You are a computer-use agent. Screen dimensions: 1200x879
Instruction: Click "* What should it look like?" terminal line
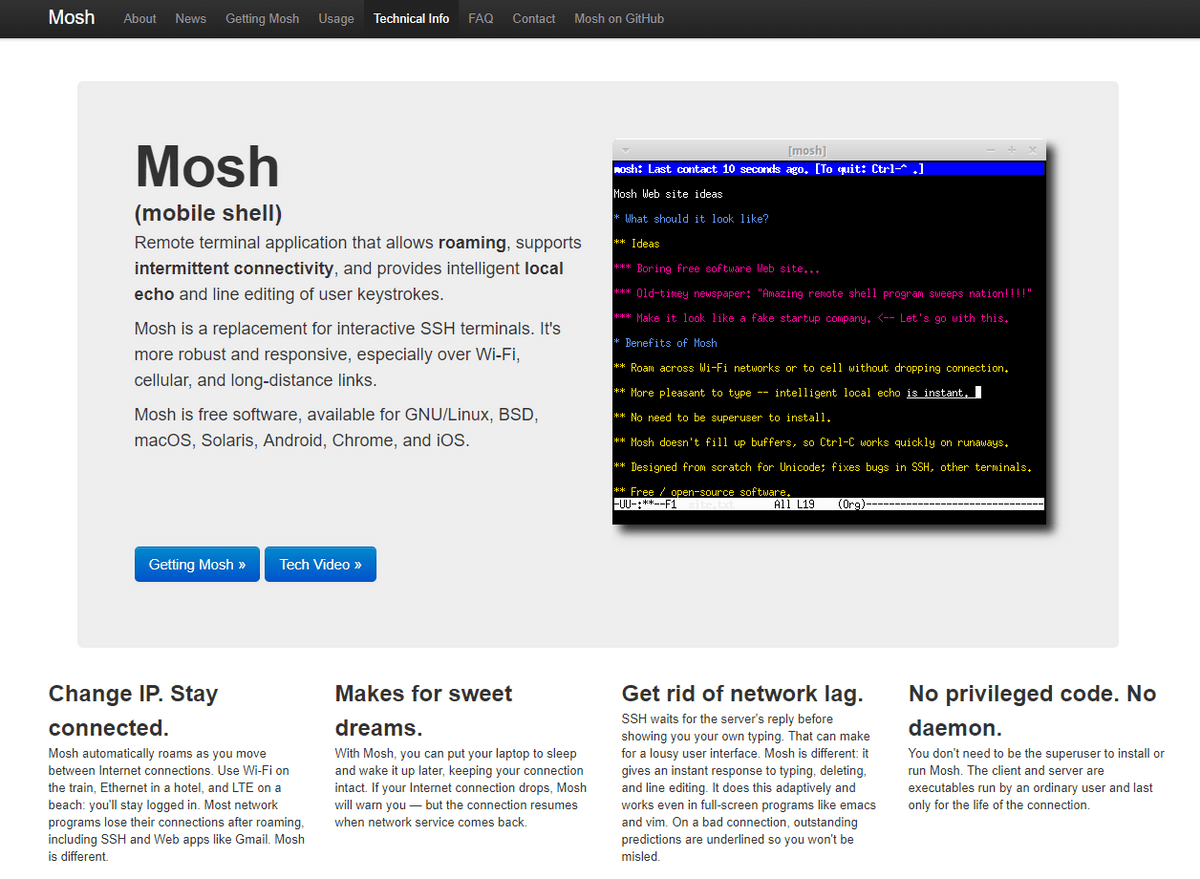[x=691, y=219]
